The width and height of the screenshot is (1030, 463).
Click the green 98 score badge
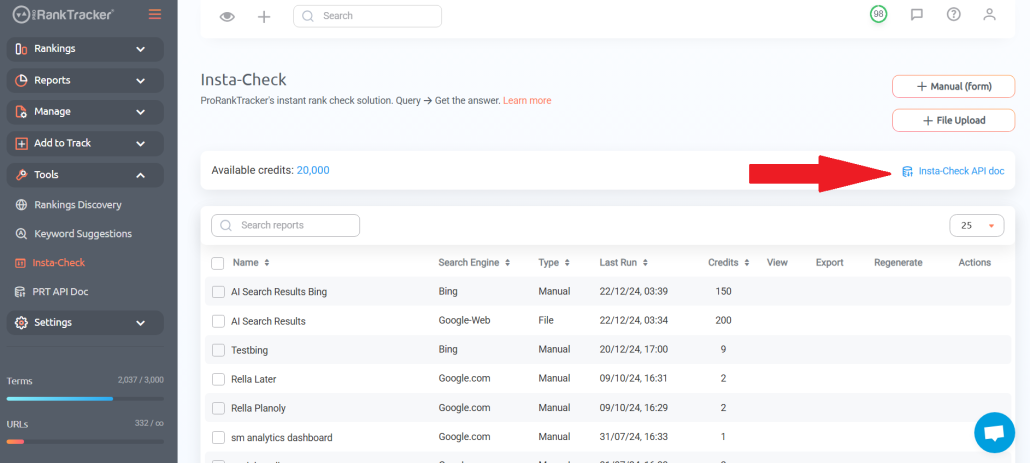(x=878, y=14)
